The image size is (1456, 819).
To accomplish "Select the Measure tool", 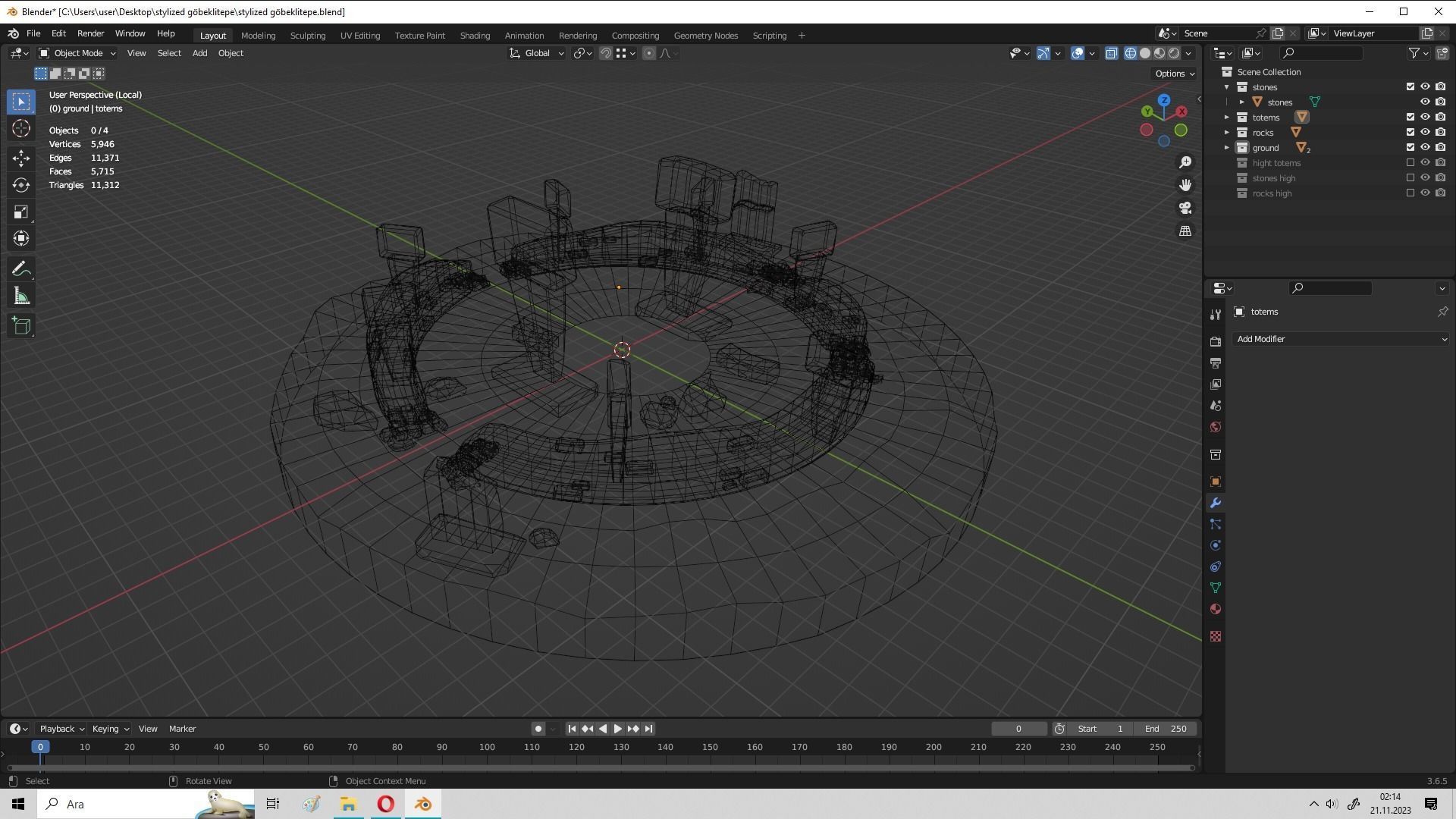I will (21, 297).
